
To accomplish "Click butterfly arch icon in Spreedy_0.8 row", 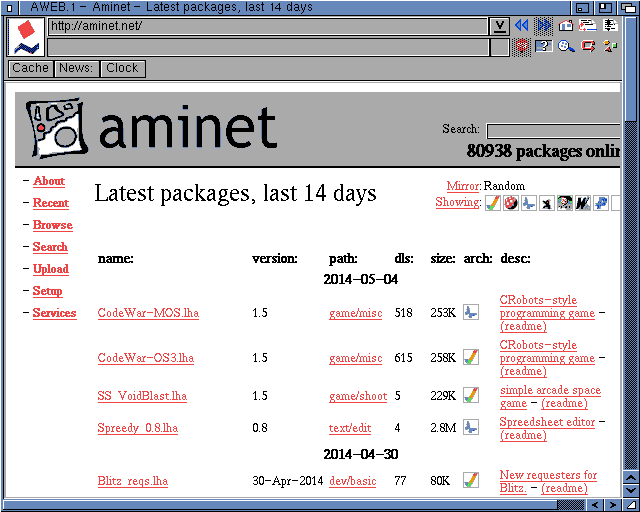I will [x=471, y=427].
